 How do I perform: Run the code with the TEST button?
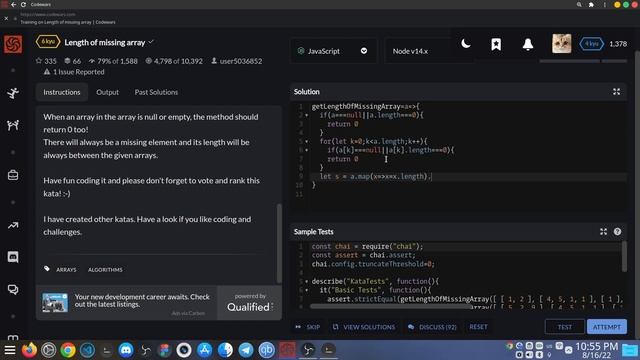click(x=564, y=327)
